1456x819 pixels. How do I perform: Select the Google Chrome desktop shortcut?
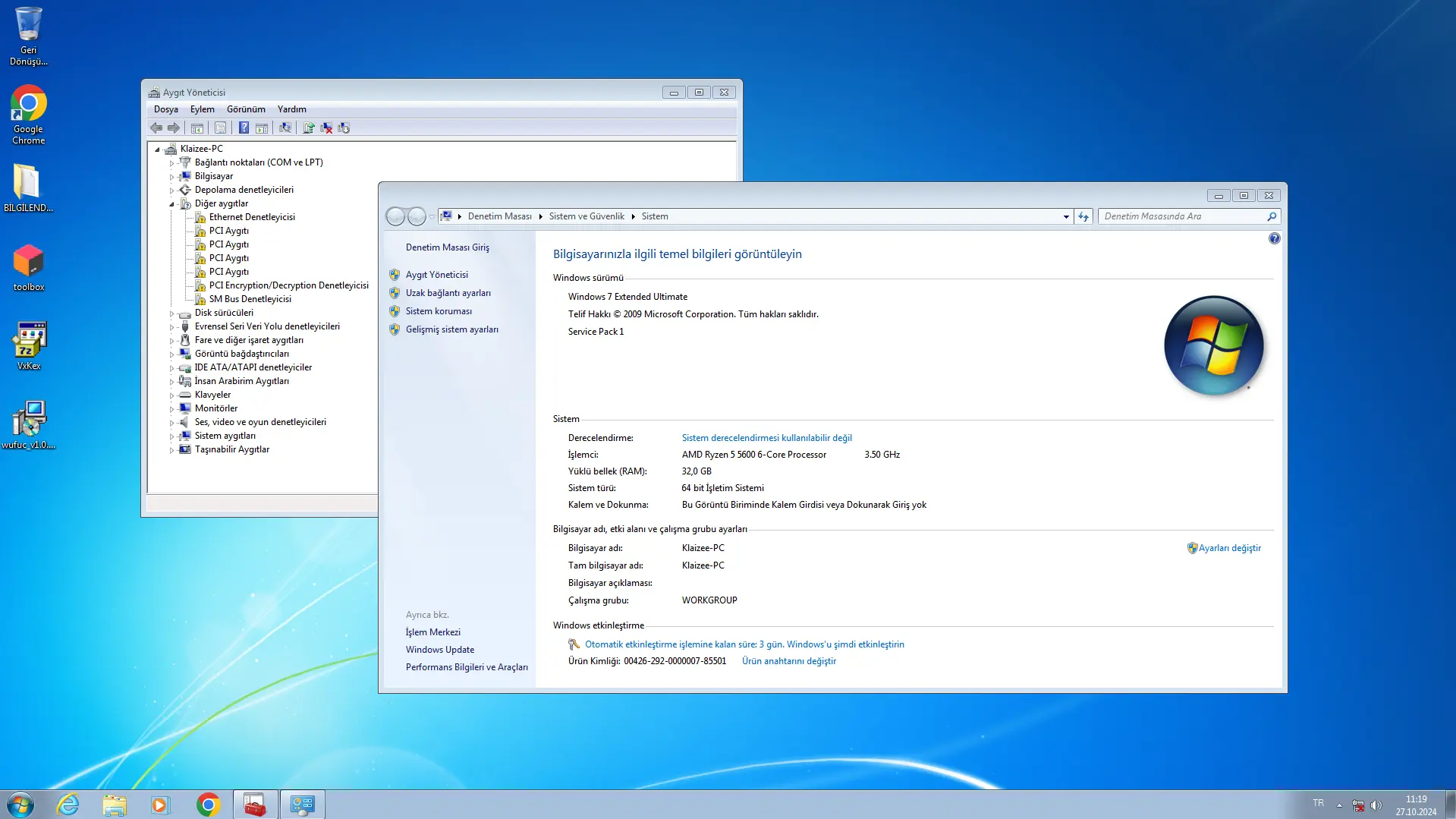(x=29, y=115)
